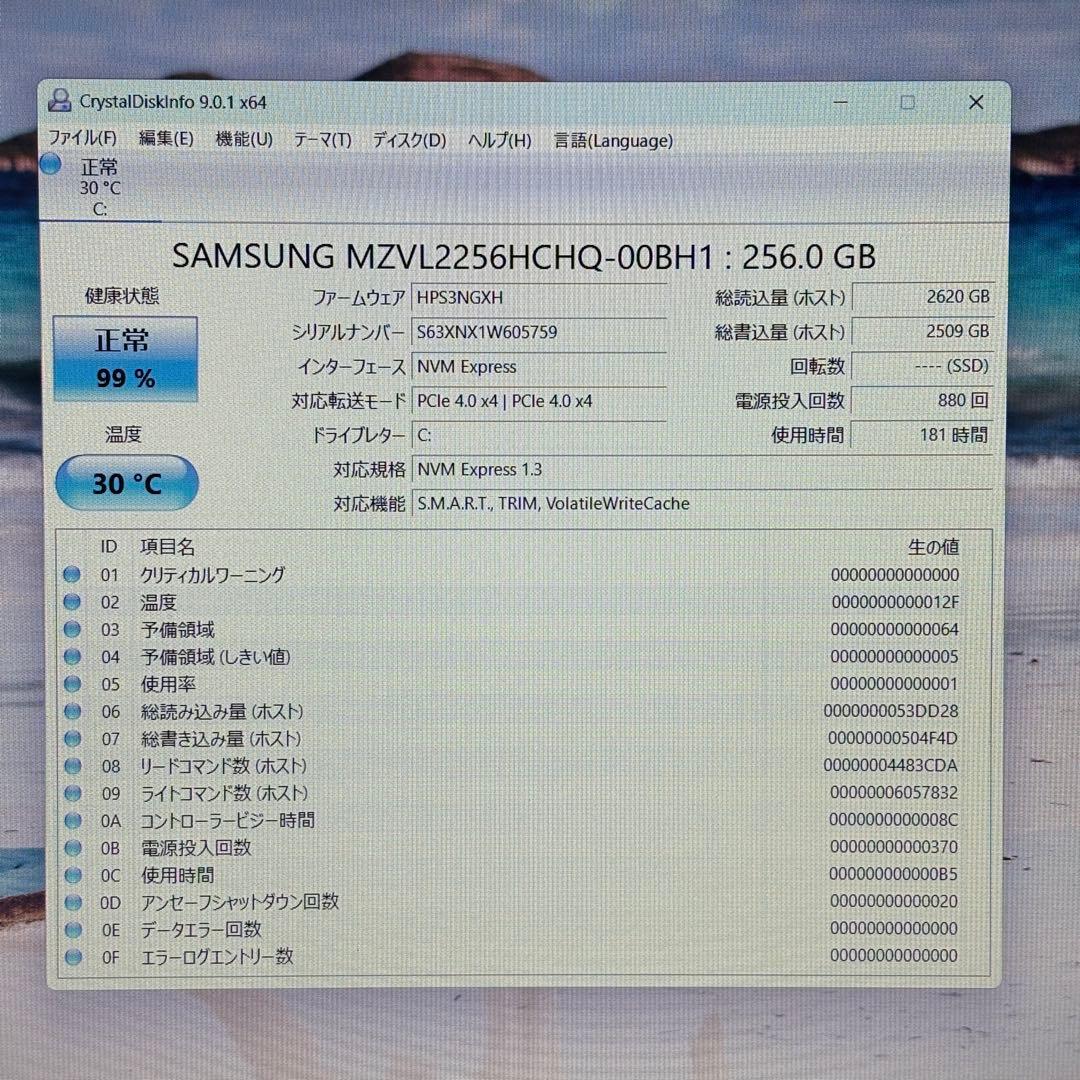This screenshot has height=1080, width=1080.
Task: Select the C: drive disk status icon
Action: tap(50, 165)
